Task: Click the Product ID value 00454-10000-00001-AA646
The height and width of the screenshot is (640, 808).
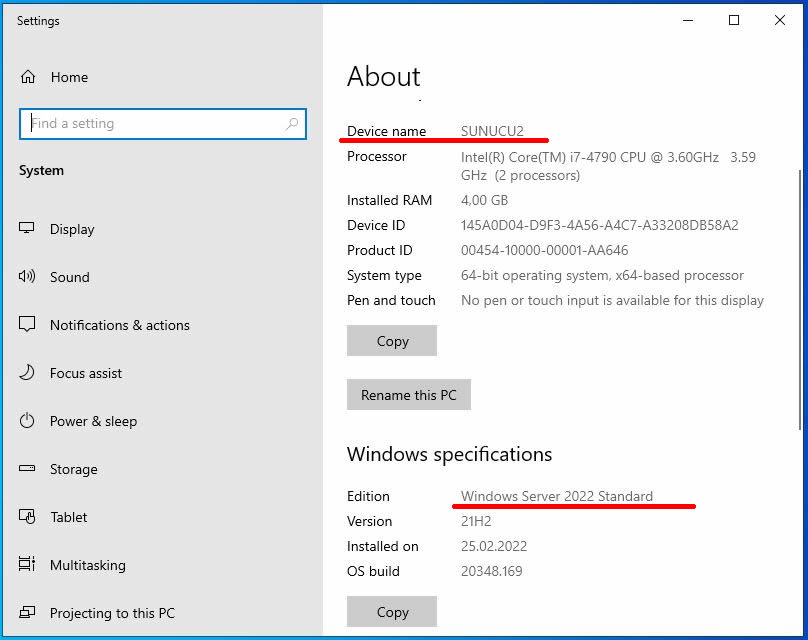Action: (544, 250)
